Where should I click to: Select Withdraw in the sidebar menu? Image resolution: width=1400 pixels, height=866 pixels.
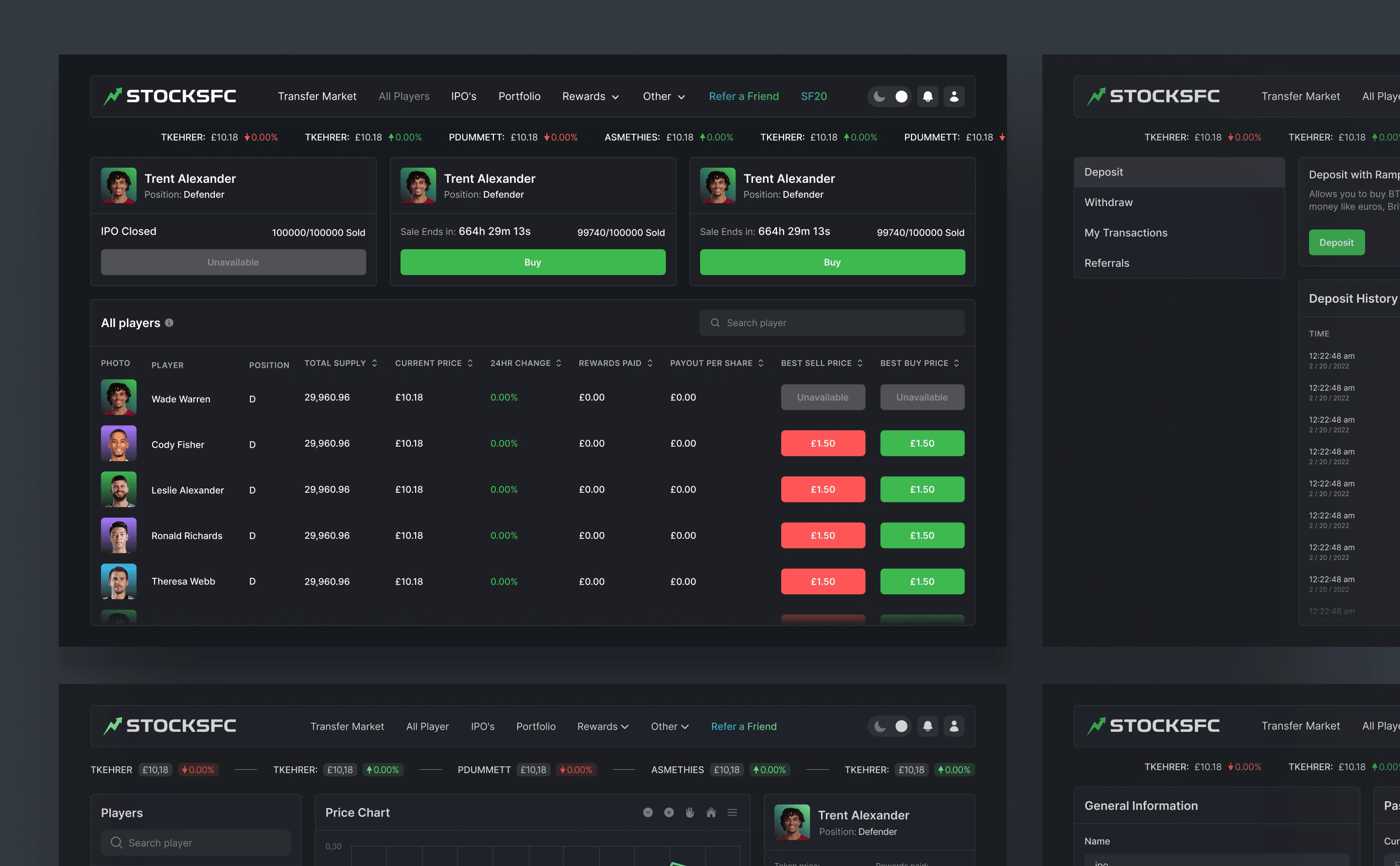tap(1179, 202)
